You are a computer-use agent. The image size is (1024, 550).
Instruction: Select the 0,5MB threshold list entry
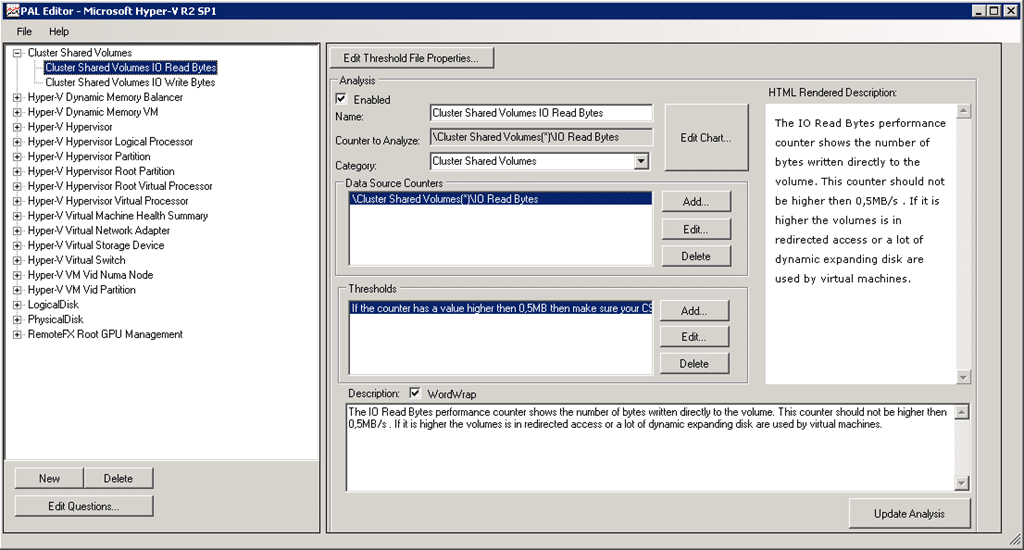[x=501, y=308]
